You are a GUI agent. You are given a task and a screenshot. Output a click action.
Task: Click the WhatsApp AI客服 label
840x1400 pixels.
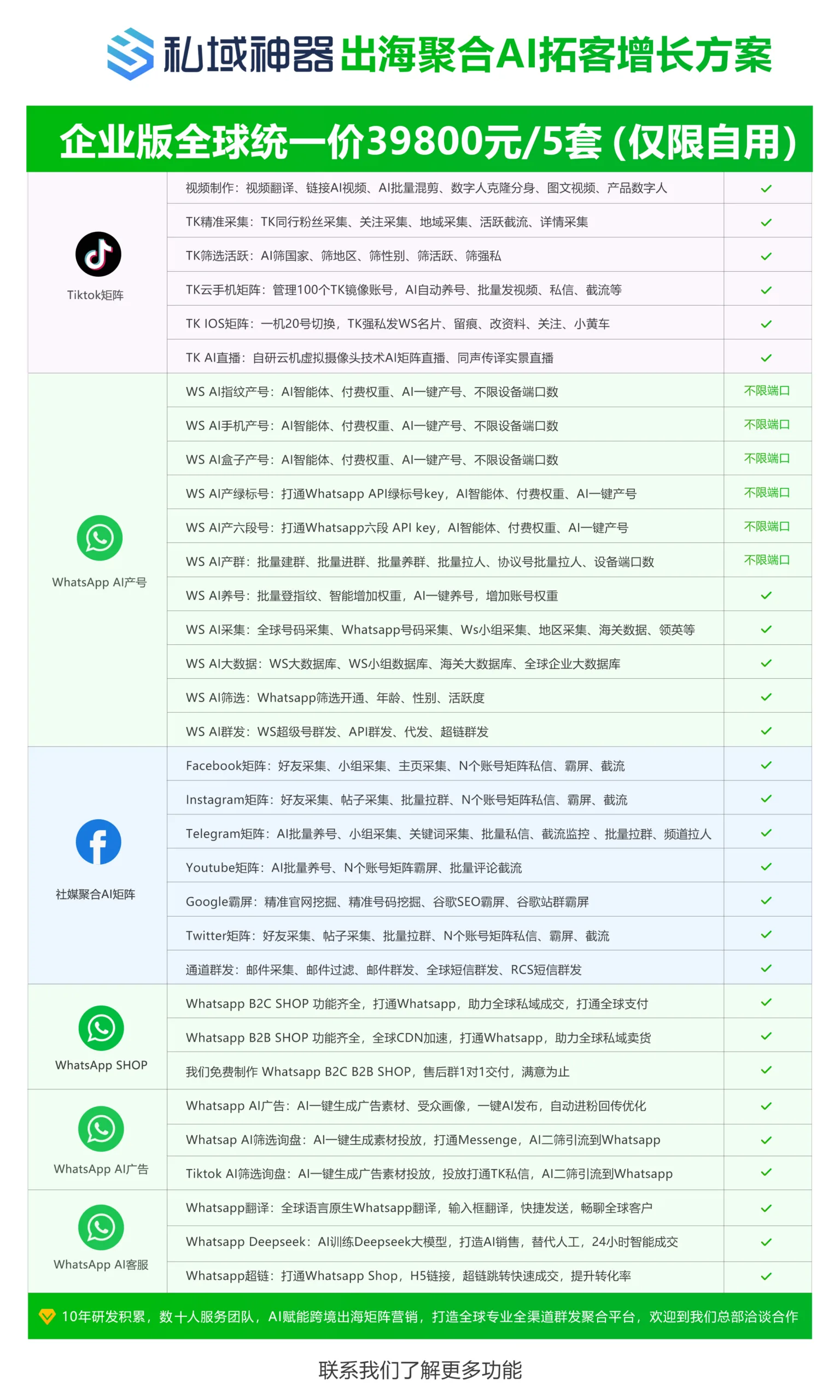tap(101, 1264)
